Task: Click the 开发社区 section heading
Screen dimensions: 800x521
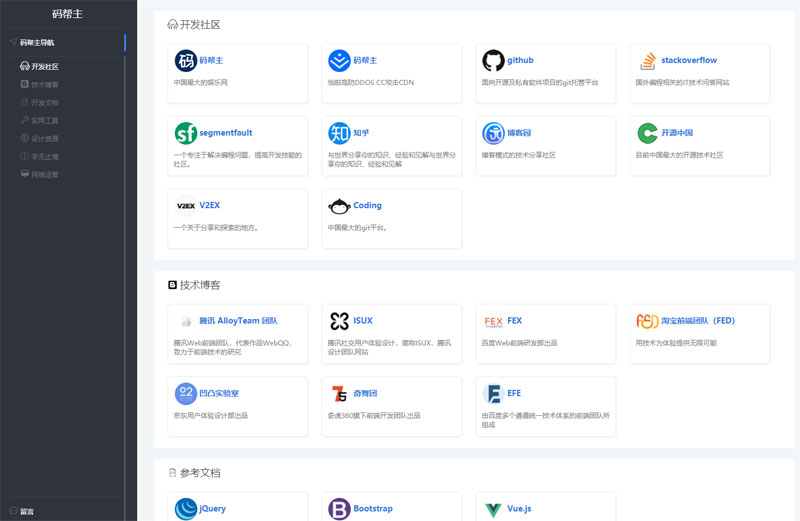Action: click(200, 24)
